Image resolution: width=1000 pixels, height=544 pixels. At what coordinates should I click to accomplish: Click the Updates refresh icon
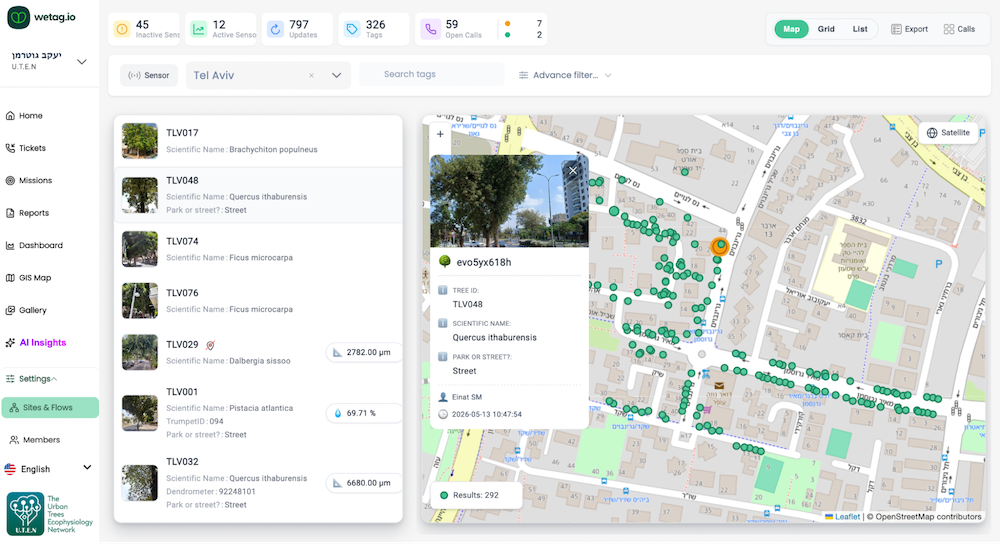pyautogui.click(x=276, y=29)
